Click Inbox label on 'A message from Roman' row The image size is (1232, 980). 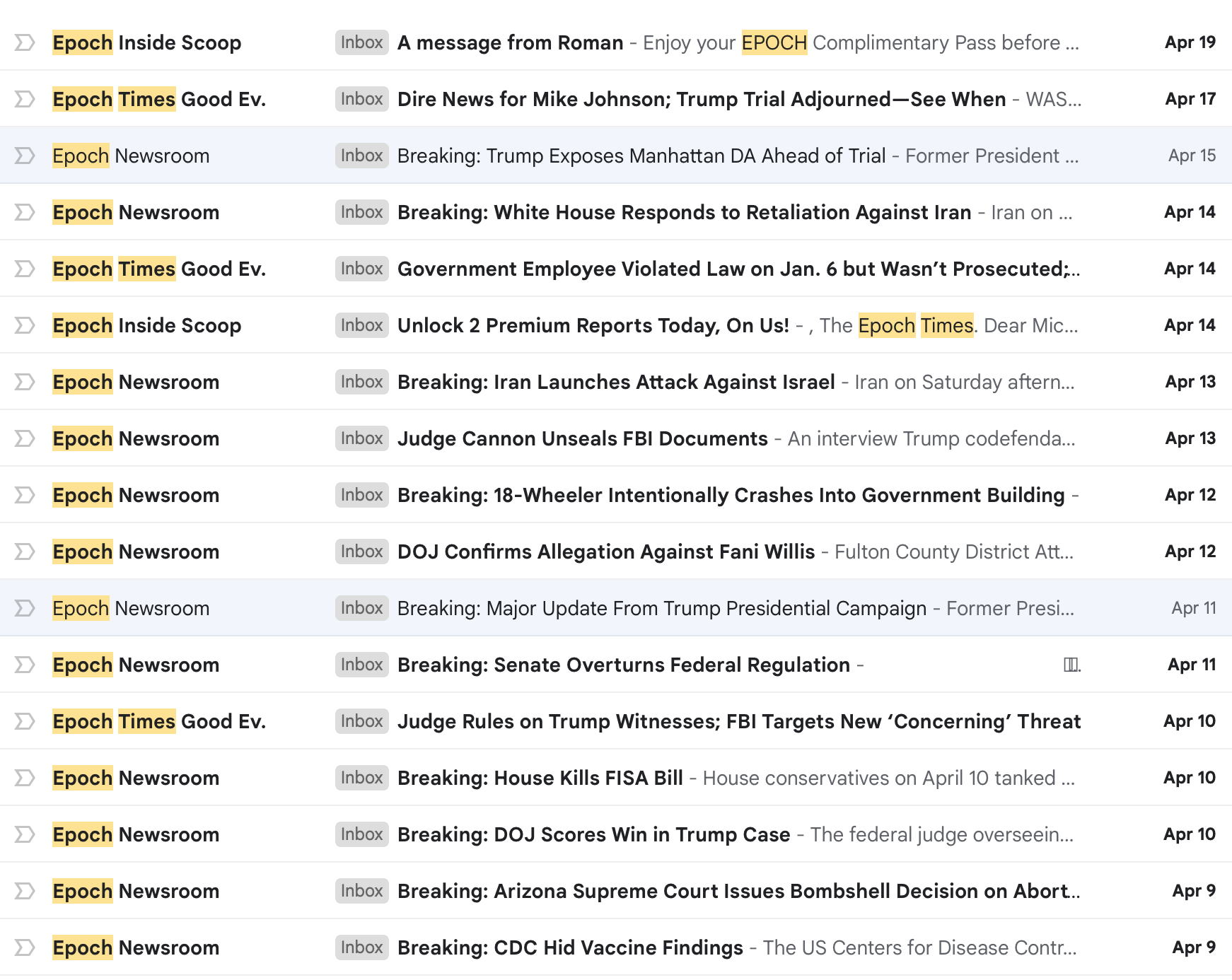(362, 42)
